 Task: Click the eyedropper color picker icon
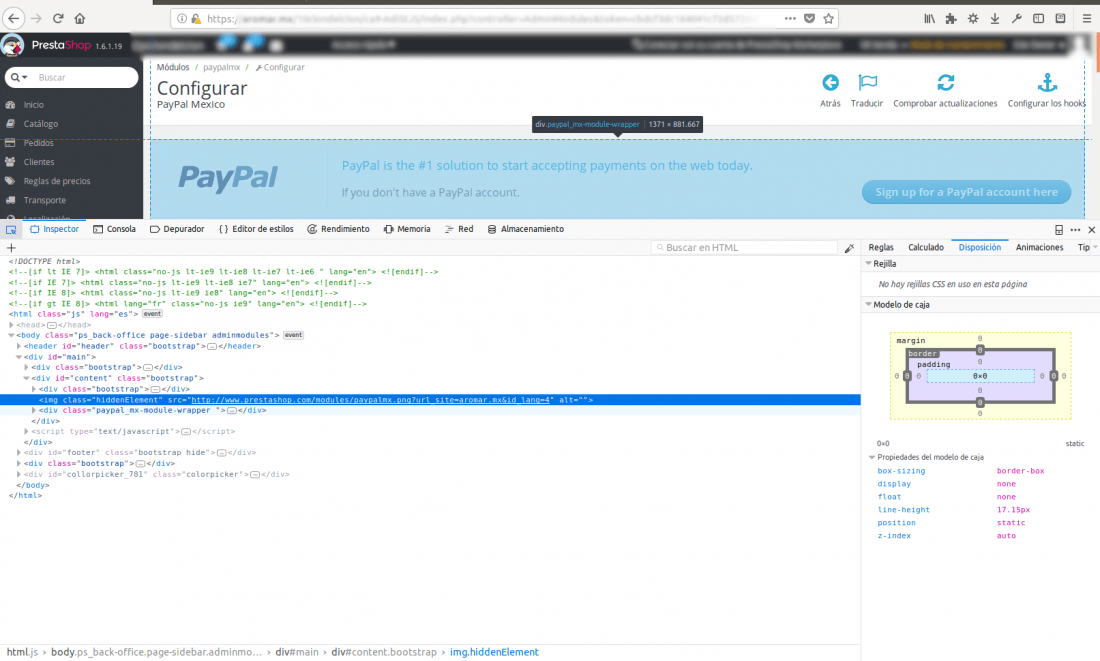point(849,248)
